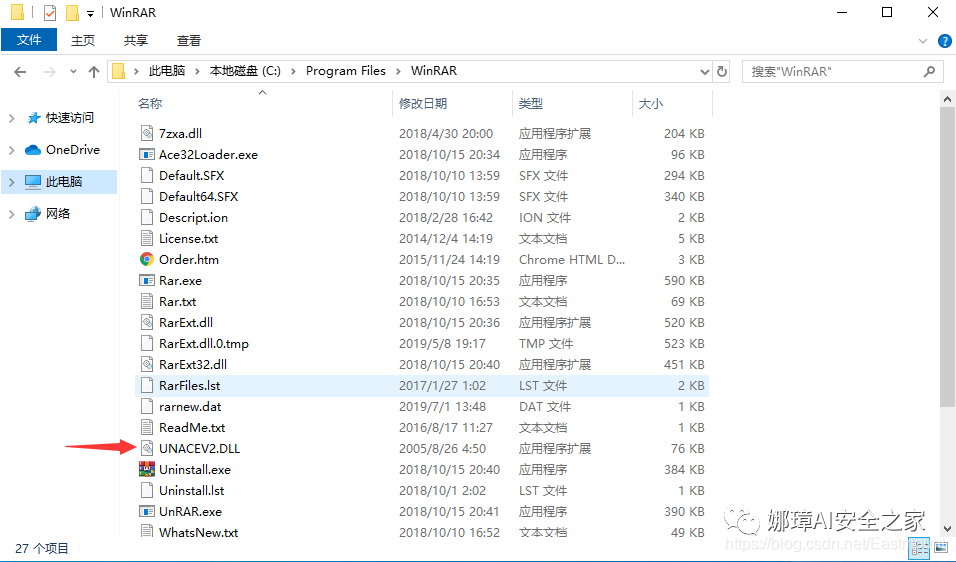This screenshot has width=956, height=562.
Task: Open the 主页 ribbon tab
Action: point(83,40)
